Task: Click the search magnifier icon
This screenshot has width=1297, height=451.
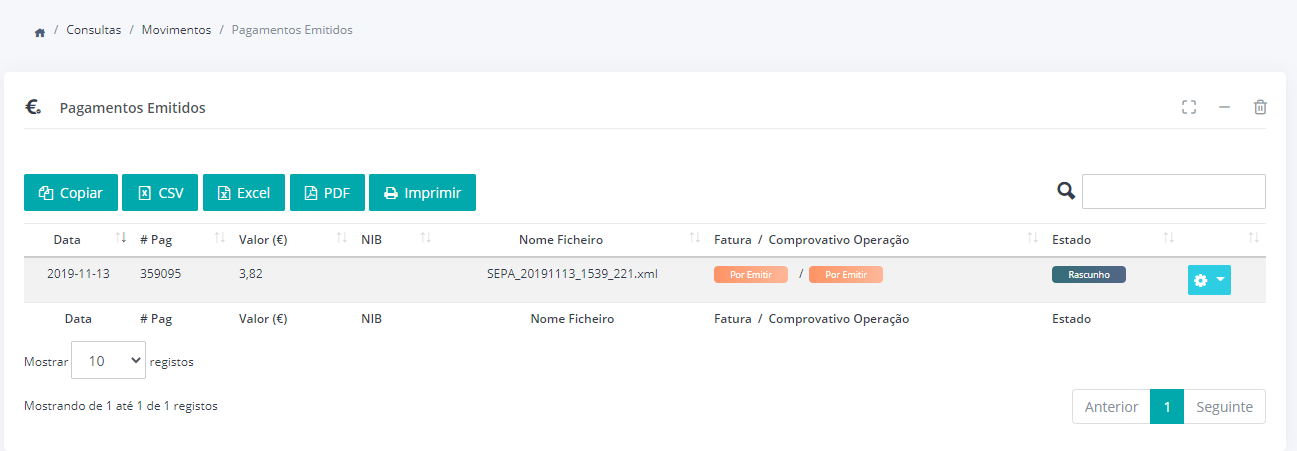Action: 1066,191
